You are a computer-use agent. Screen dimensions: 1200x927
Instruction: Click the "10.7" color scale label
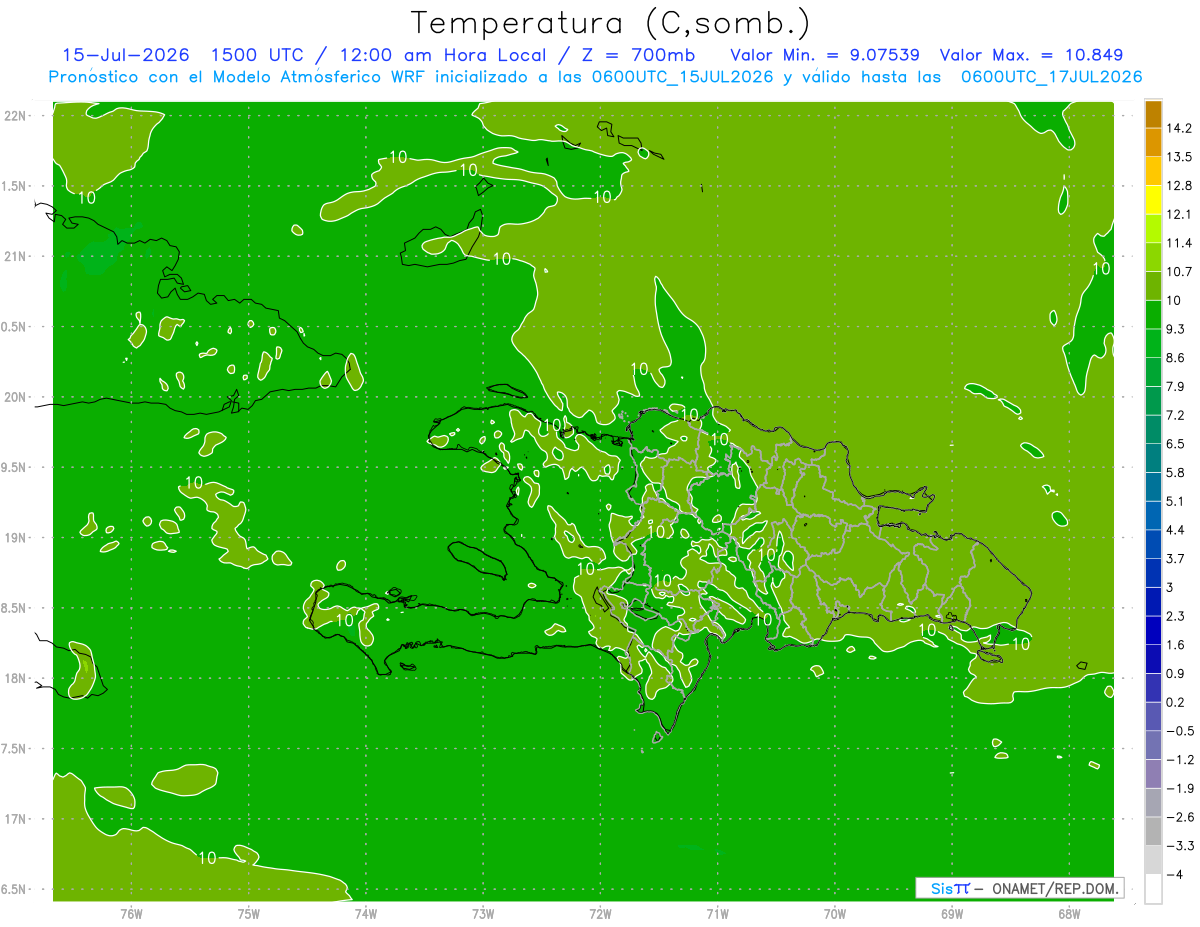click(1179, 272)
